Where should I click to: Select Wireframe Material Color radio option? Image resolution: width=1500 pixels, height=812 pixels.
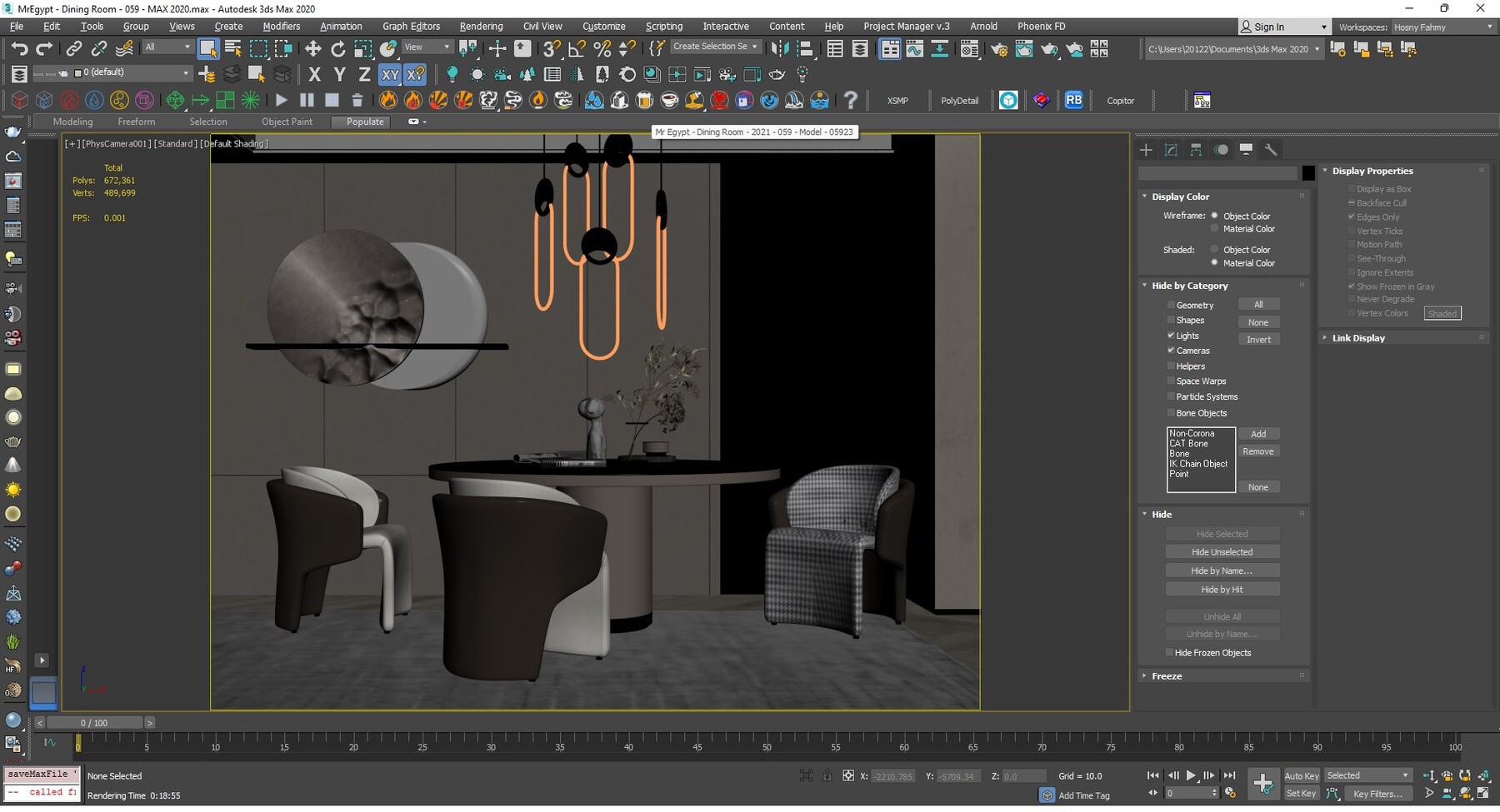[x=1214, y=229]
